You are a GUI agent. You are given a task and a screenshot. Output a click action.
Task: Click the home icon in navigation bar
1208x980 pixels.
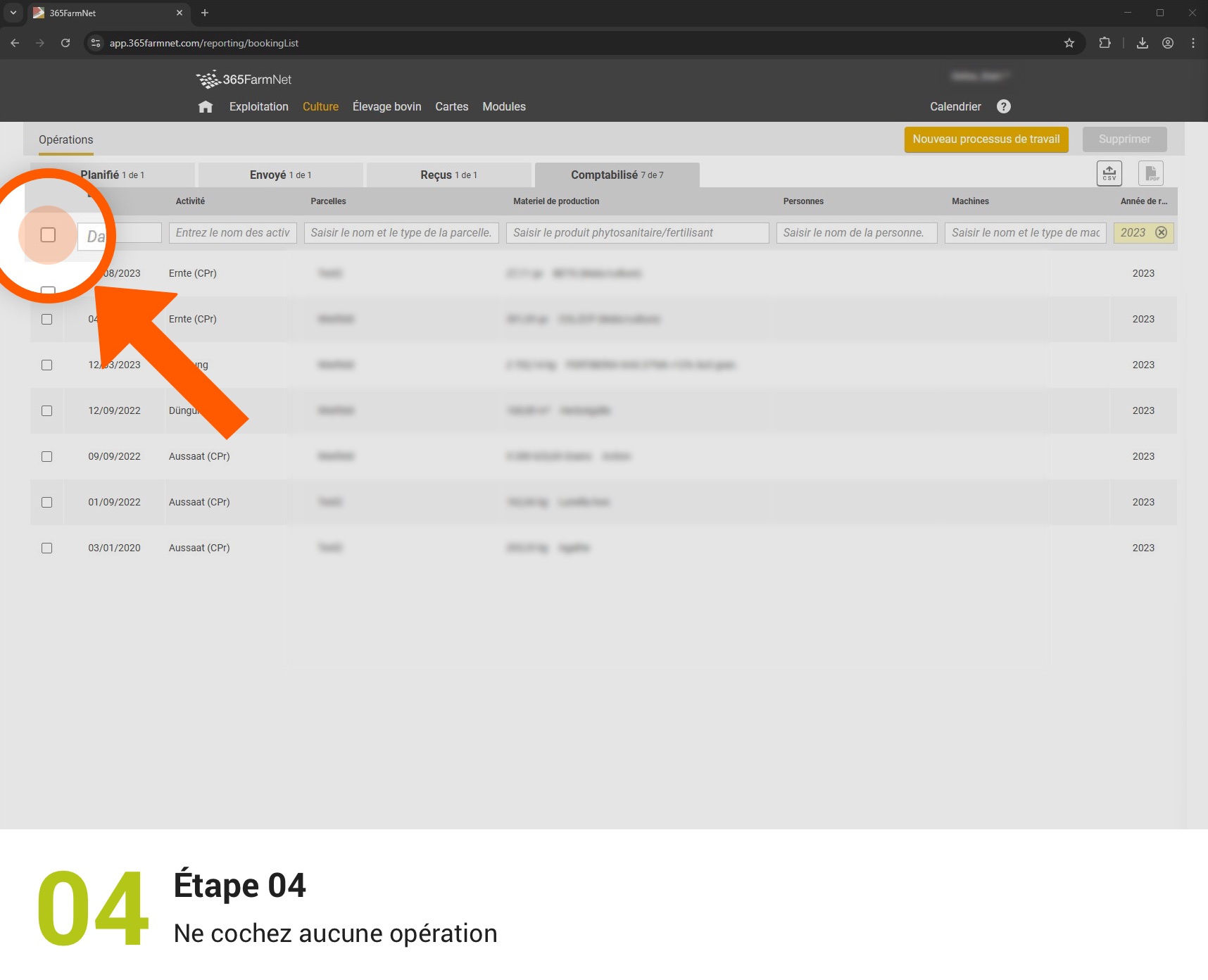point(206,107)
